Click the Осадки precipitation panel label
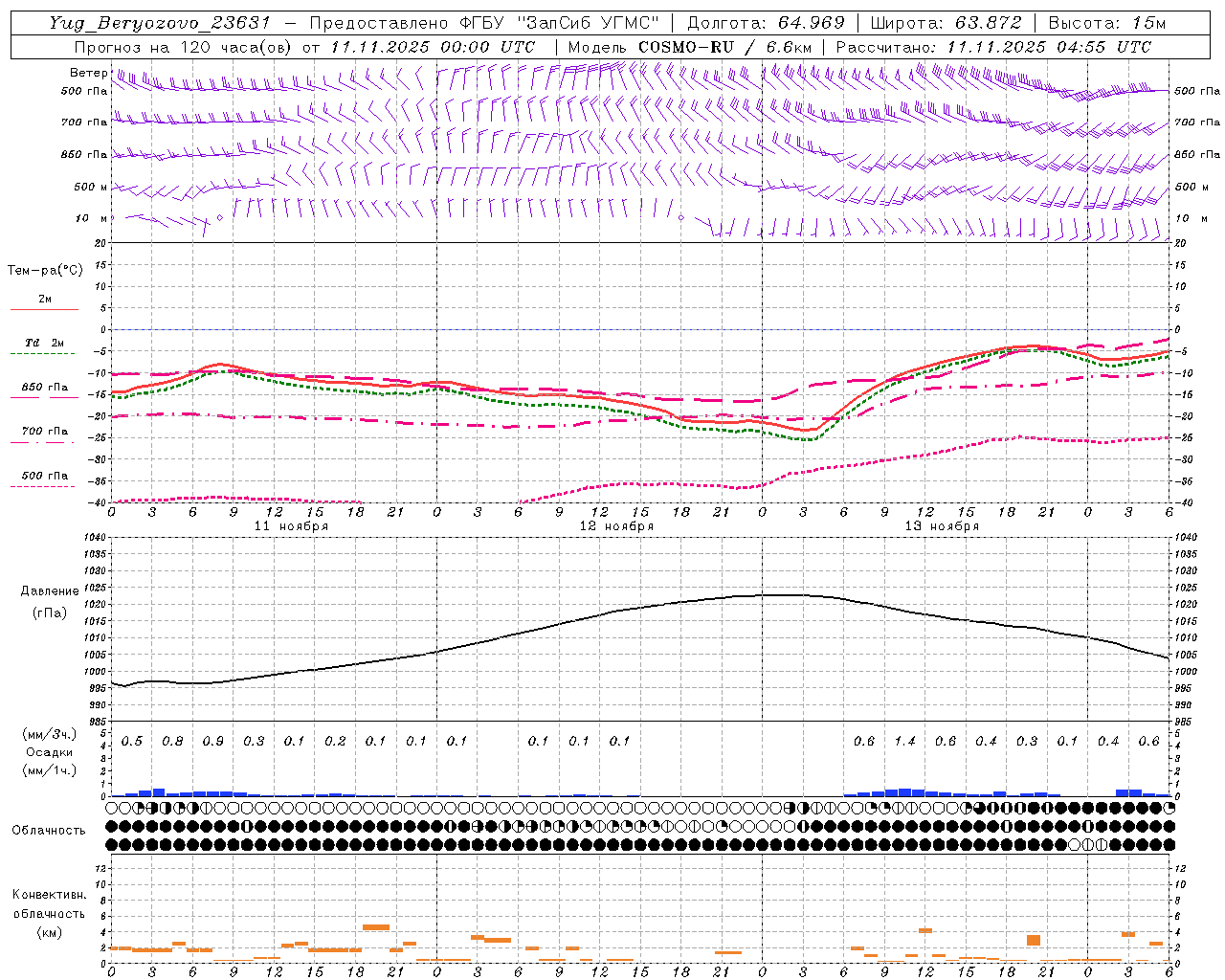The height and width of the screenshot is (980, 1225). [x=50, y=752]
